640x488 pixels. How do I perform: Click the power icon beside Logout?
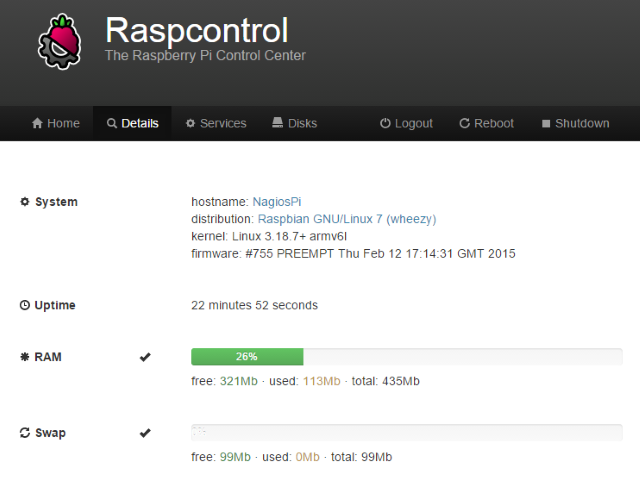click(385, 123)
